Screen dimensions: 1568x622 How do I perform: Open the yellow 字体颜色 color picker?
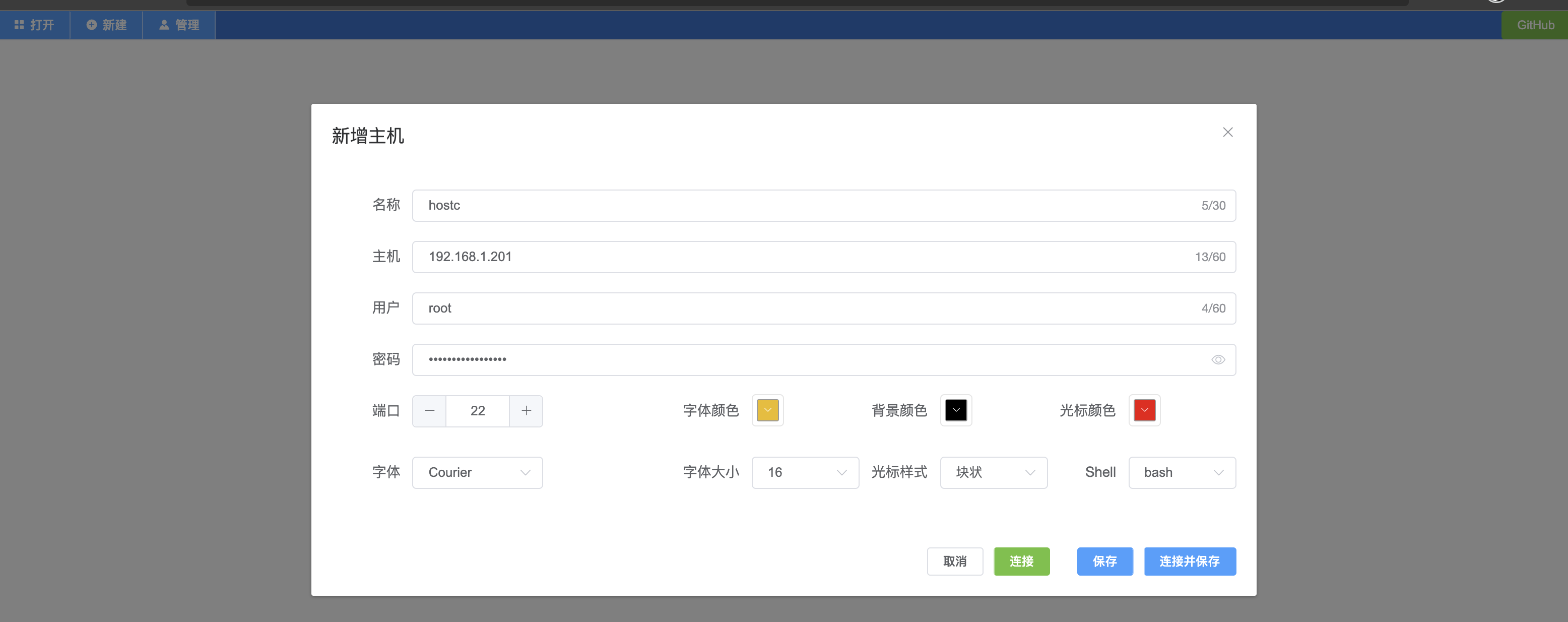(x=767, y=410)
